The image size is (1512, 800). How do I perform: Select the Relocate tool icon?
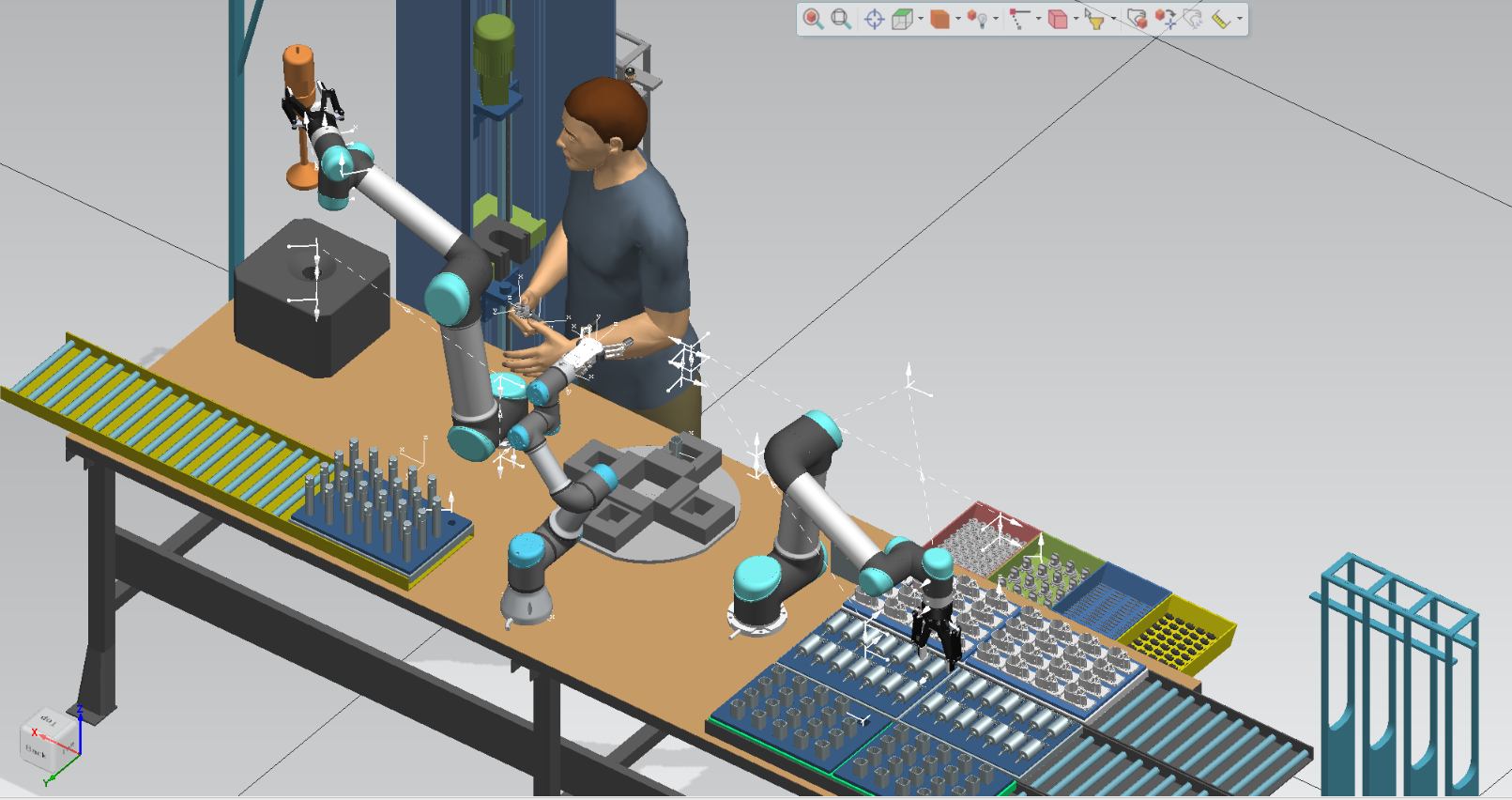click(x=1166, y=19)
